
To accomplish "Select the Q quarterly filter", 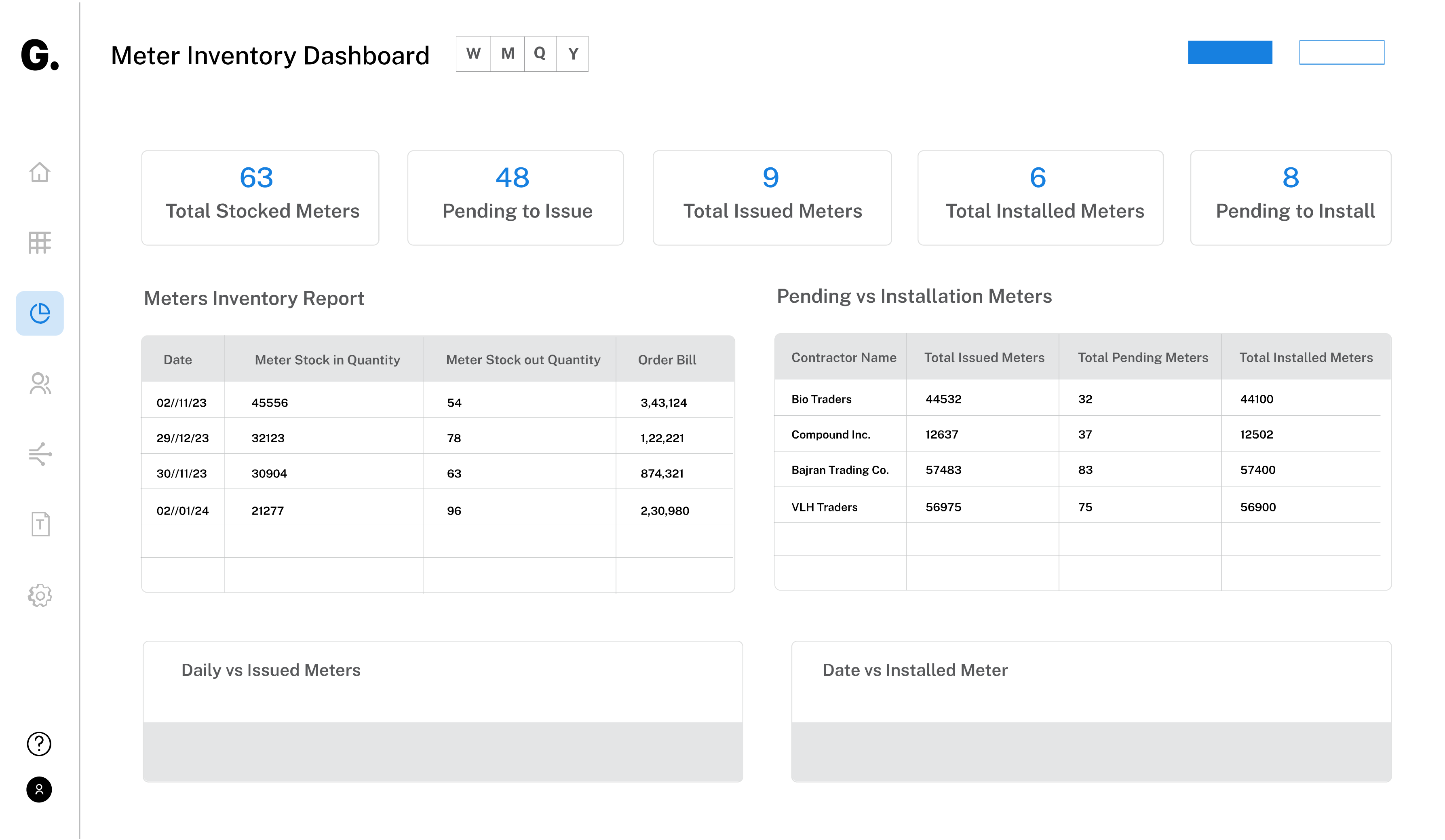I will pos(540,54).
